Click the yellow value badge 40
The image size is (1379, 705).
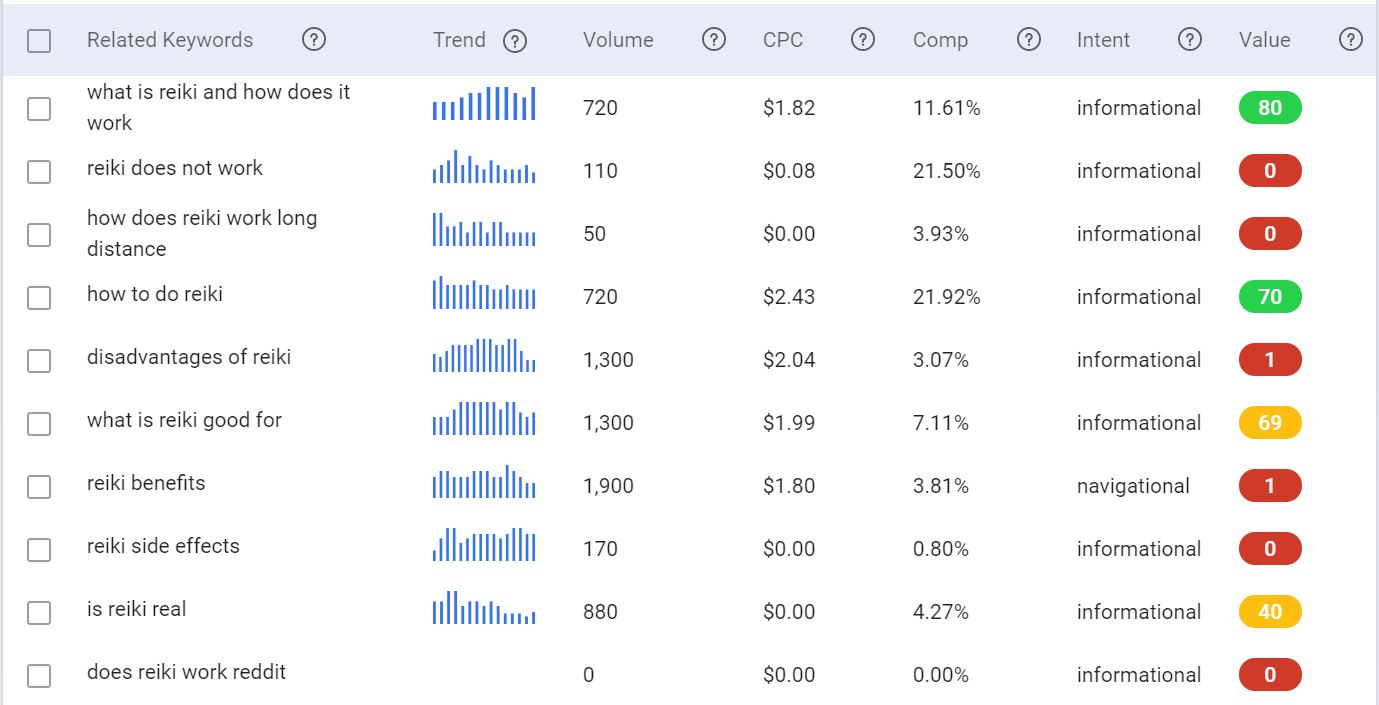pyautogui.click(x=1270, y=612)
